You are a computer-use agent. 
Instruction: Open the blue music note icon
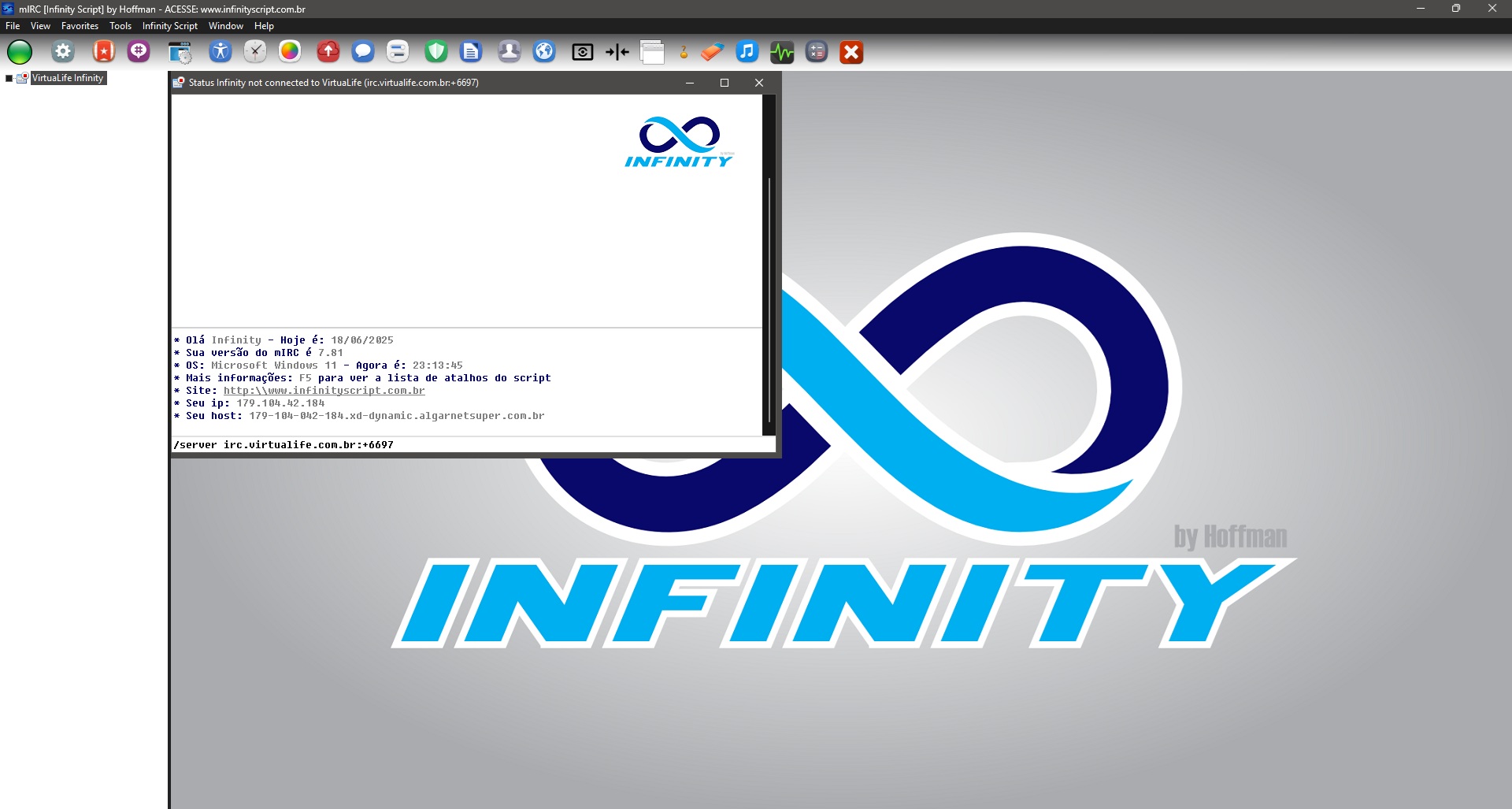(x=747, y=52)
